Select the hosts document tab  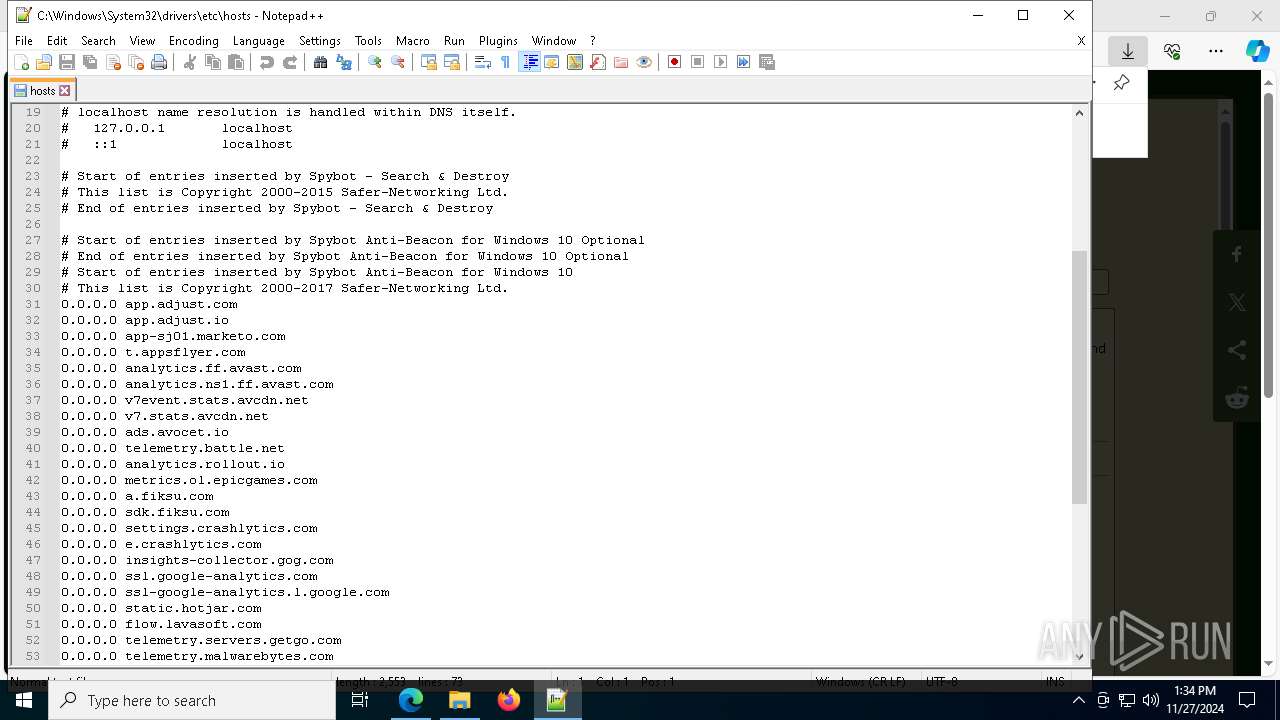pos(42,90)
